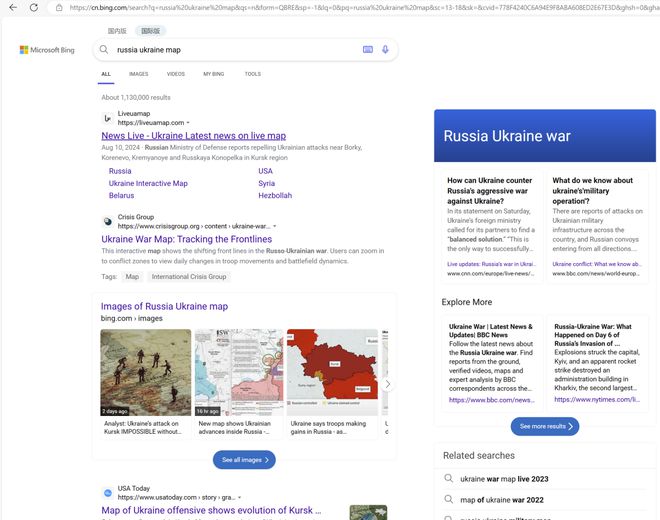Click the 'See all images' button
The height and width of the screenshot is (520, 660).
[x=244, y=460]
